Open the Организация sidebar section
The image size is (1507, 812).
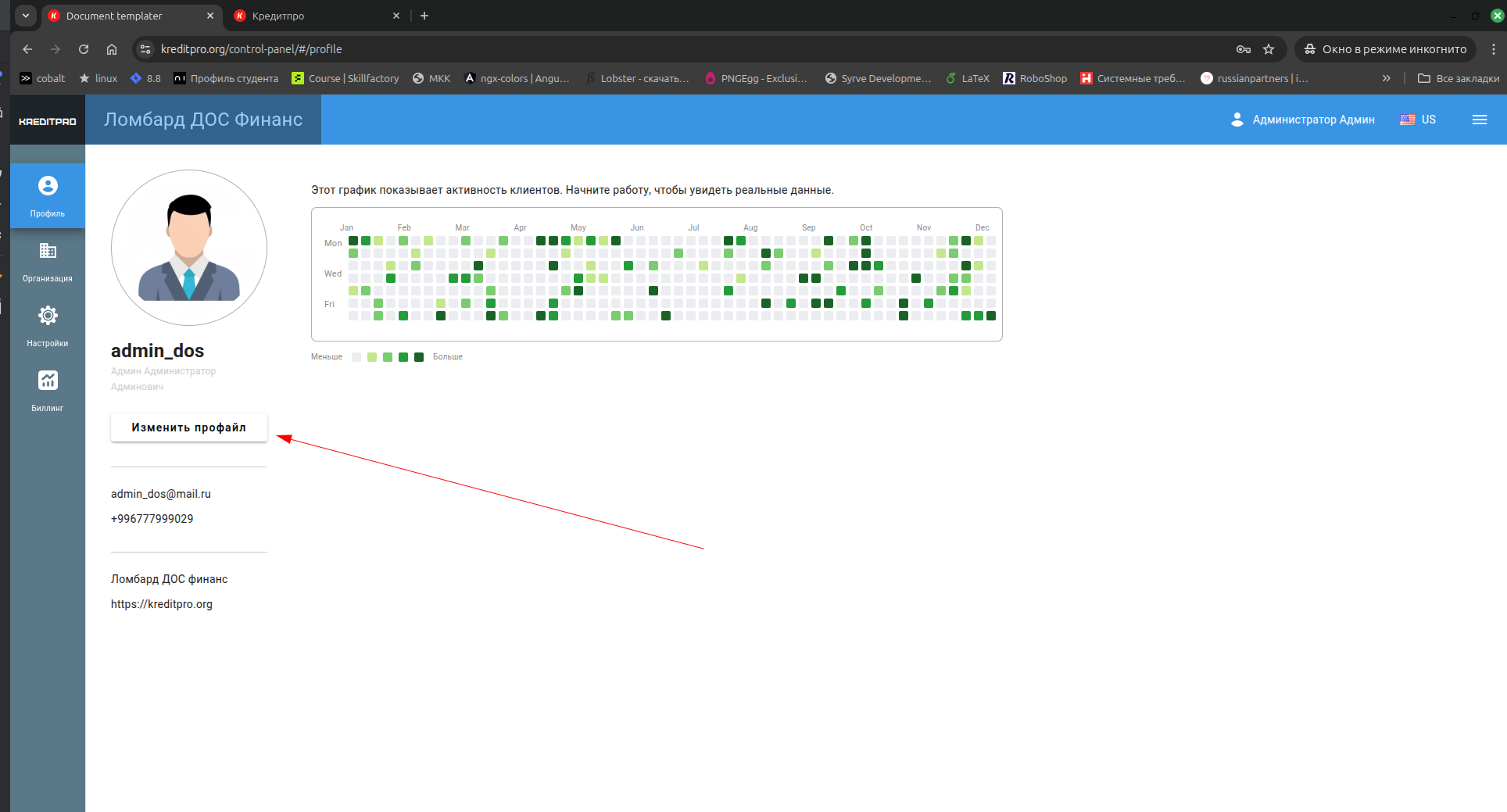tap(48, 261)
